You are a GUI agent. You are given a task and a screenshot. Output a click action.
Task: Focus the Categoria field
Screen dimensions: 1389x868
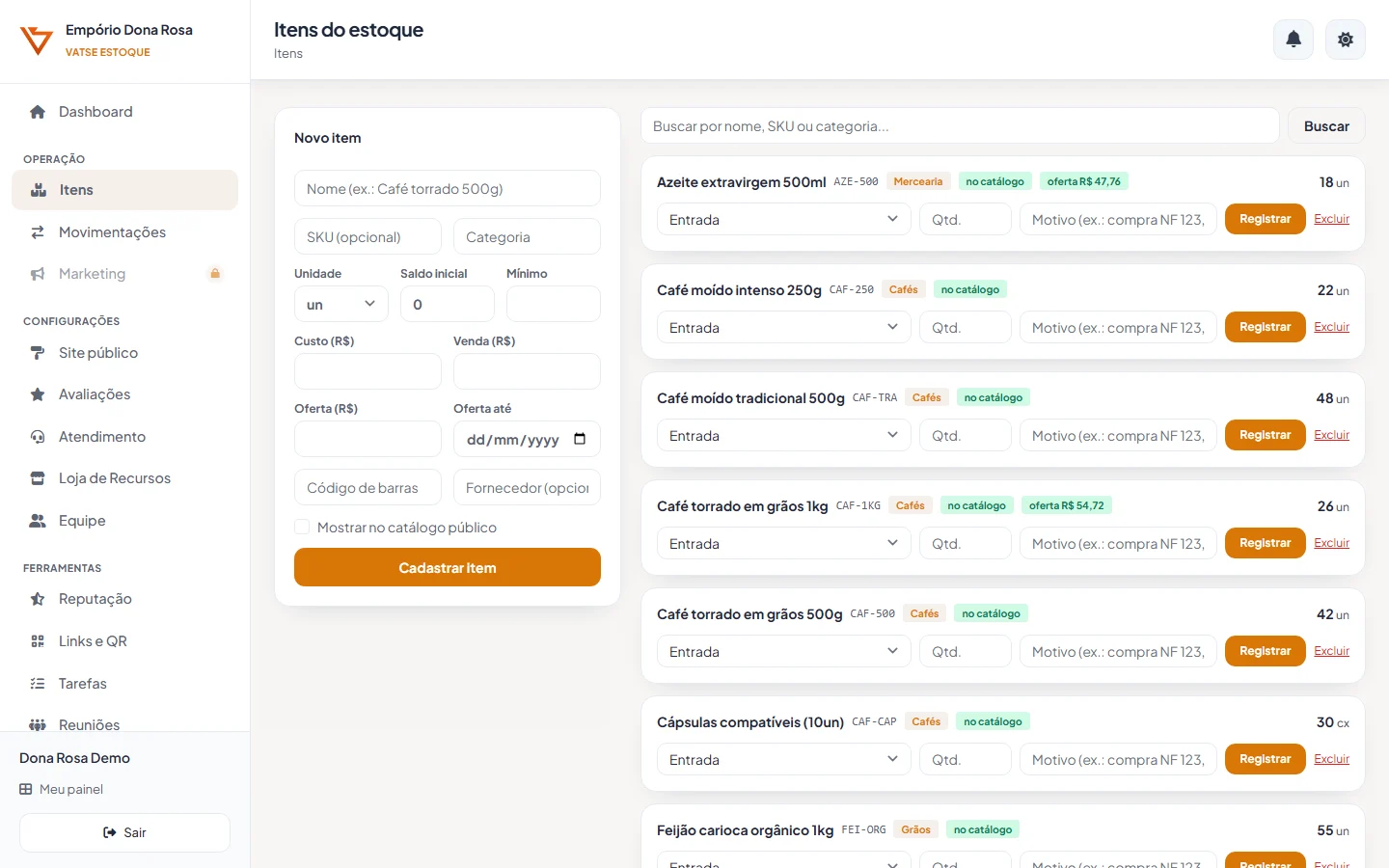[527, 236]
